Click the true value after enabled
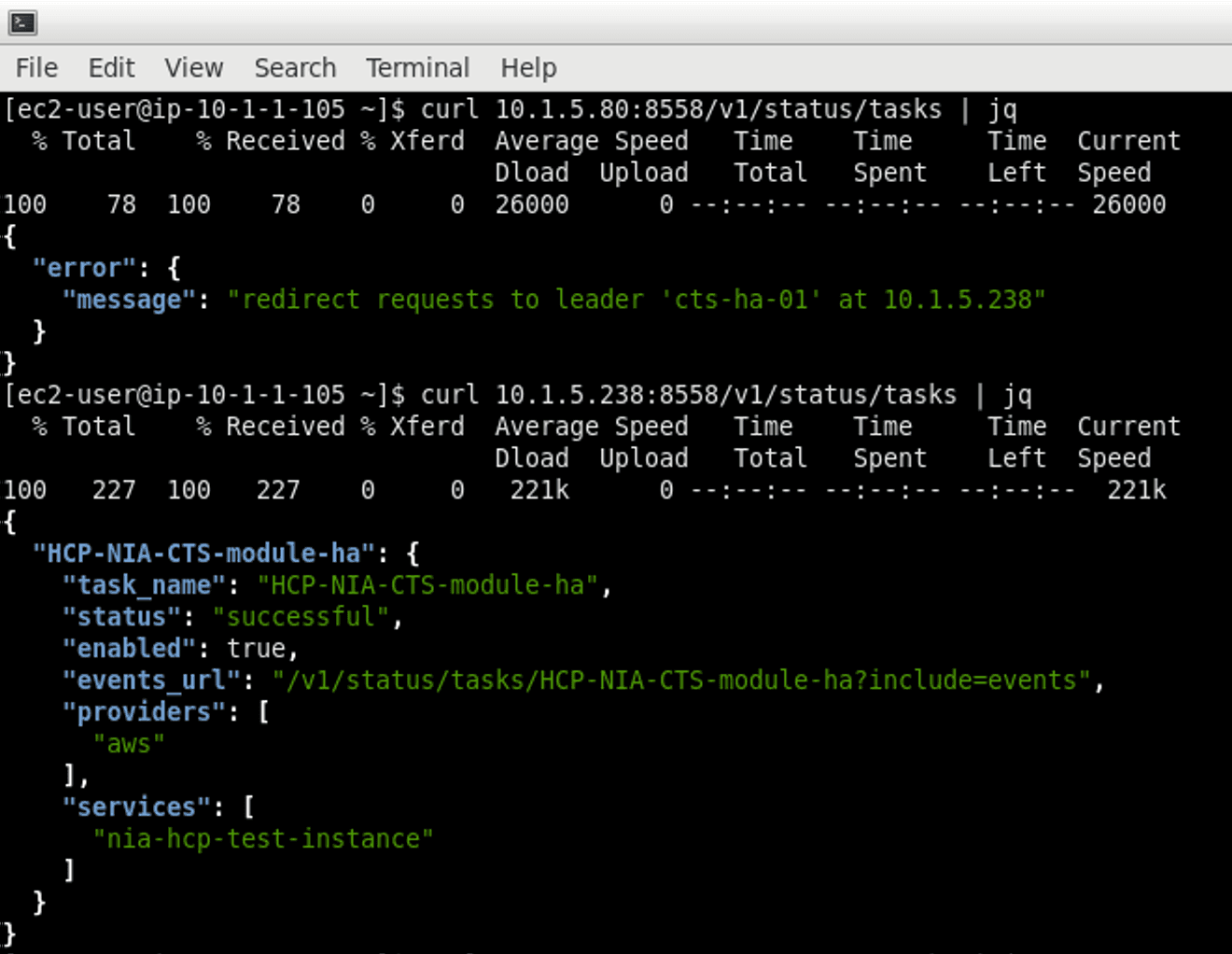This screenshot has height=954, width=1232. click(x=255, y=650)
